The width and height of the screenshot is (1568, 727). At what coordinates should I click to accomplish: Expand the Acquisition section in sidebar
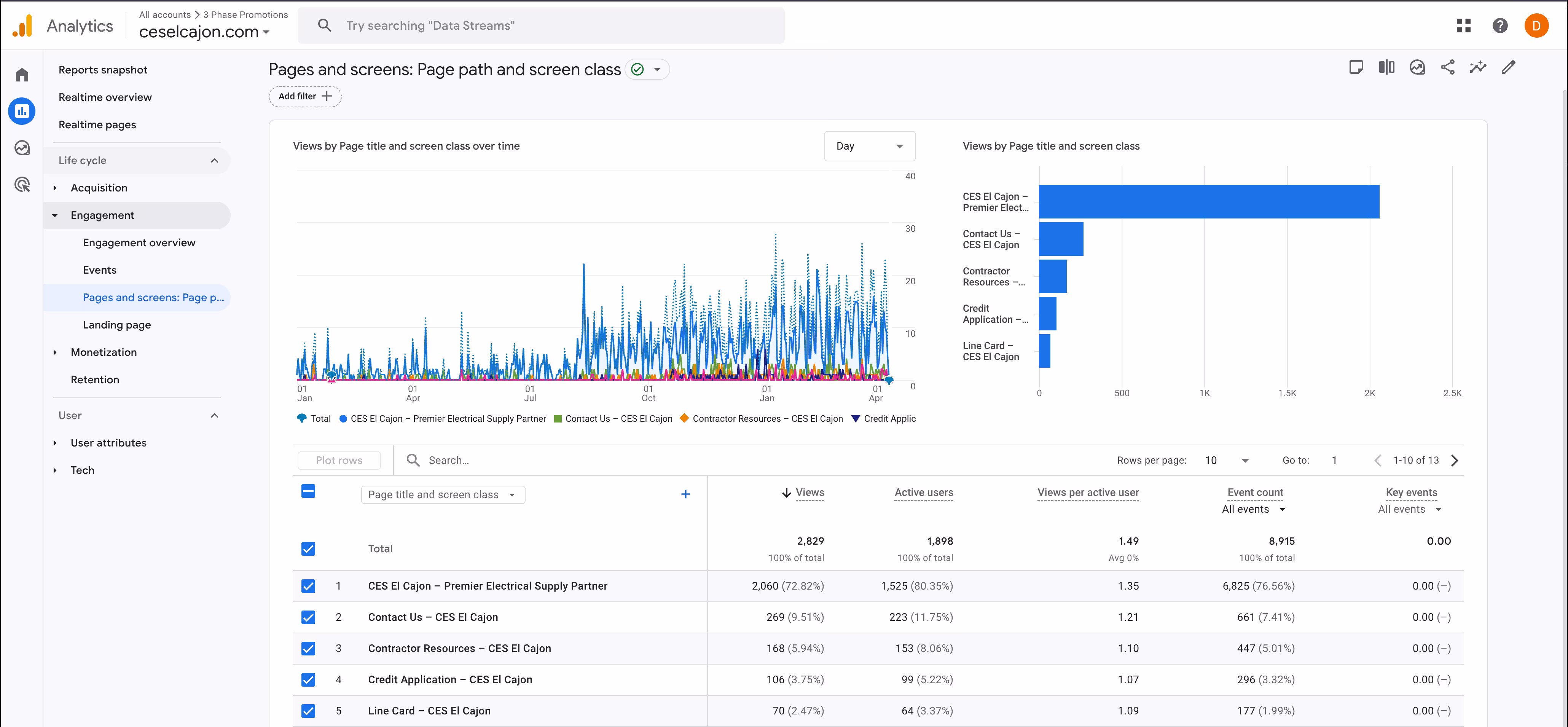tap(99, 188)
